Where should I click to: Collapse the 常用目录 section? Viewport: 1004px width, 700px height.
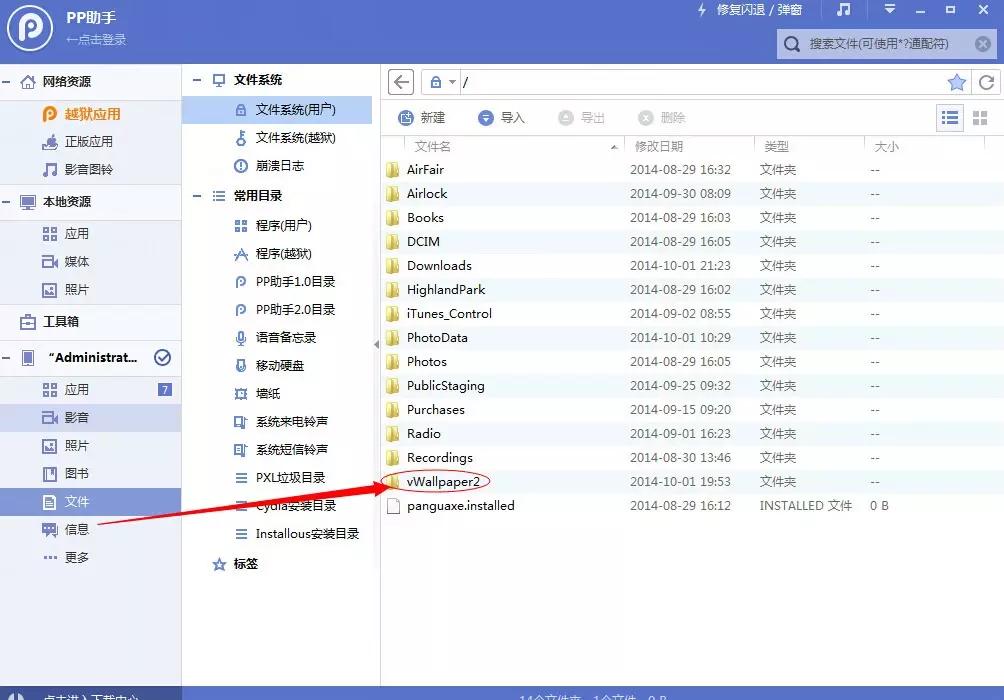[x=196, y=195]
